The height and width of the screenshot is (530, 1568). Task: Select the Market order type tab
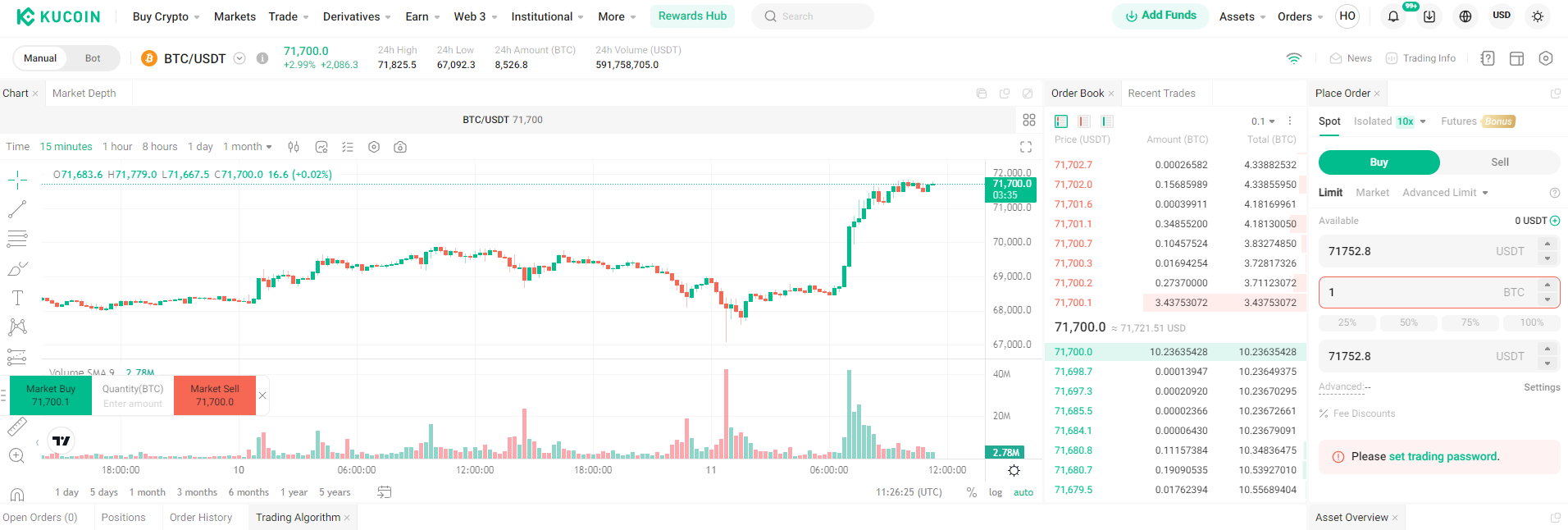click(x=1372, y=193)
